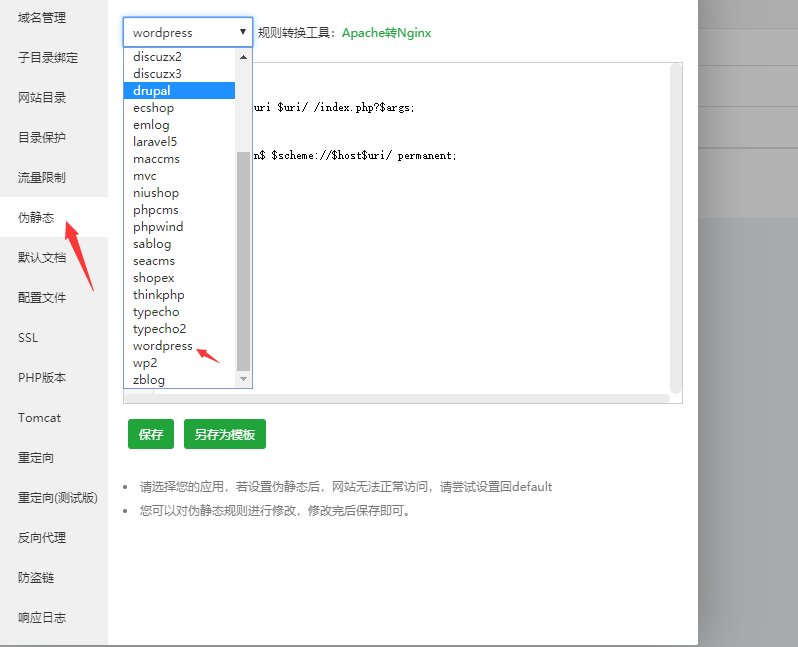This screenshot has height=647, width=798.
Task: Click the dropdown list scroll-up arrow
Action: pos(243,57)
